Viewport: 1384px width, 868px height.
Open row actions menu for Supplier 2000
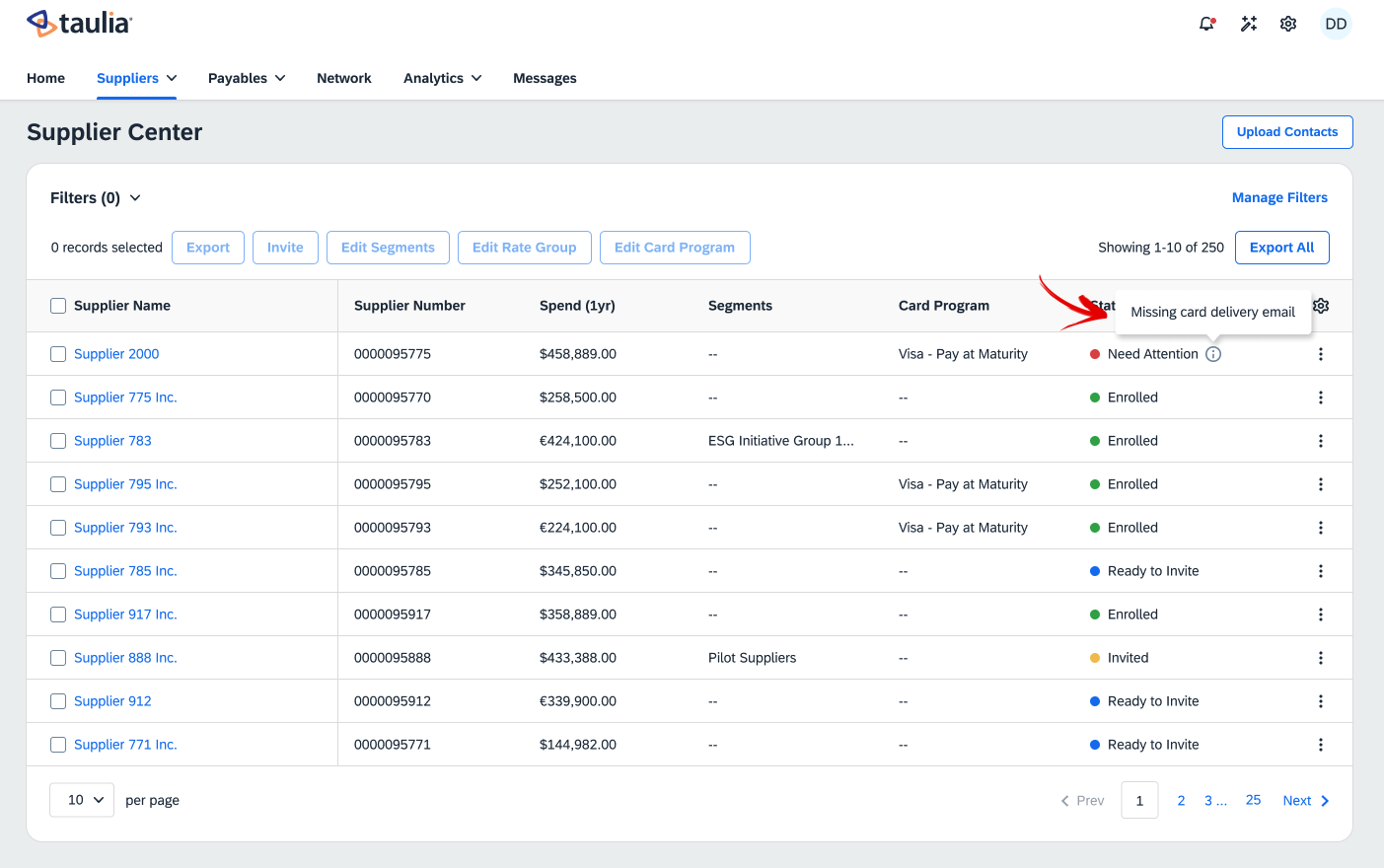(x=1321, y=354)
